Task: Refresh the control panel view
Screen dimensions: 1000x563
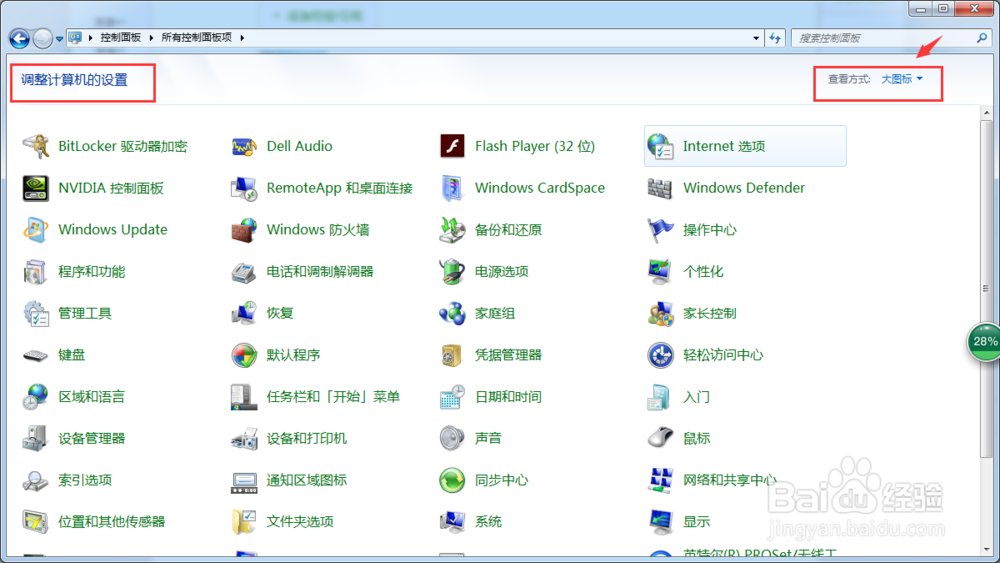Action: point(775,38)
